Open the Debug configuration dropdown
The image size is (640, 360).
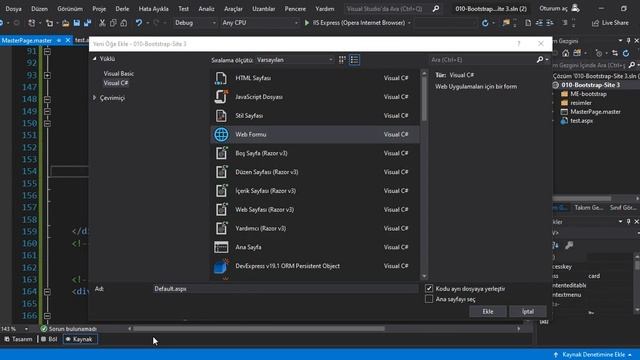pyautogui.click(x=195, y=23)
